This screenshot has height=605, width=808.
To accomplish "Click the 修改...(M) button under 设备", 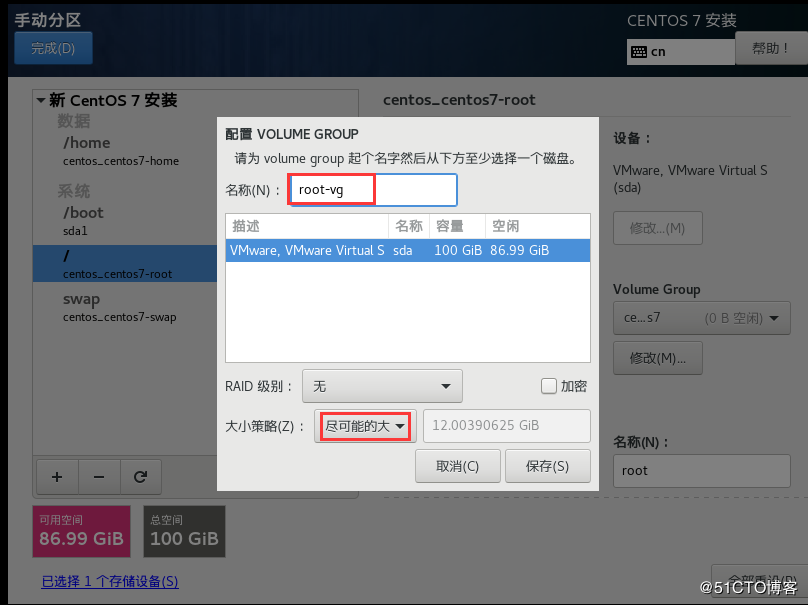I will (658, 228).
